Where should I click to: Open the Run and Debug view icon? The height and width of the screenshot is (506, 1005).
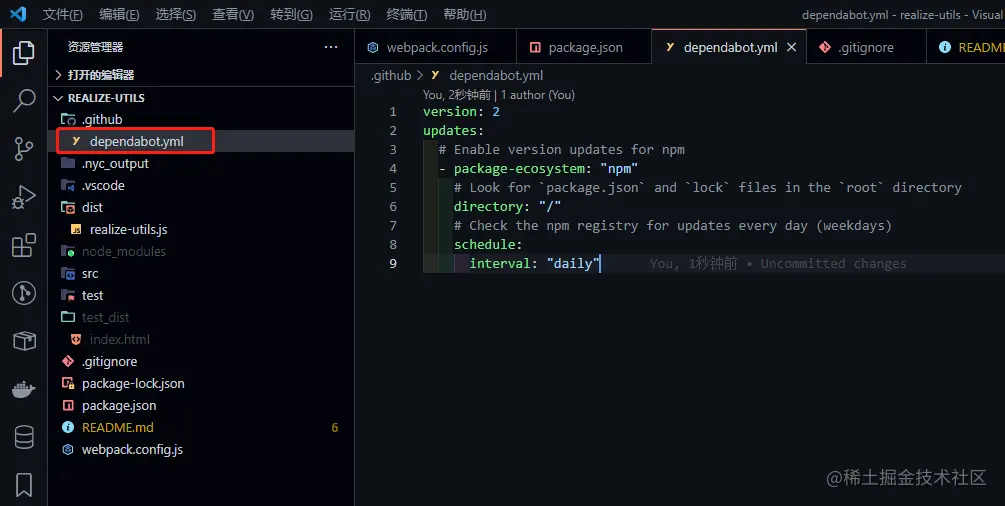pos(24,197)
